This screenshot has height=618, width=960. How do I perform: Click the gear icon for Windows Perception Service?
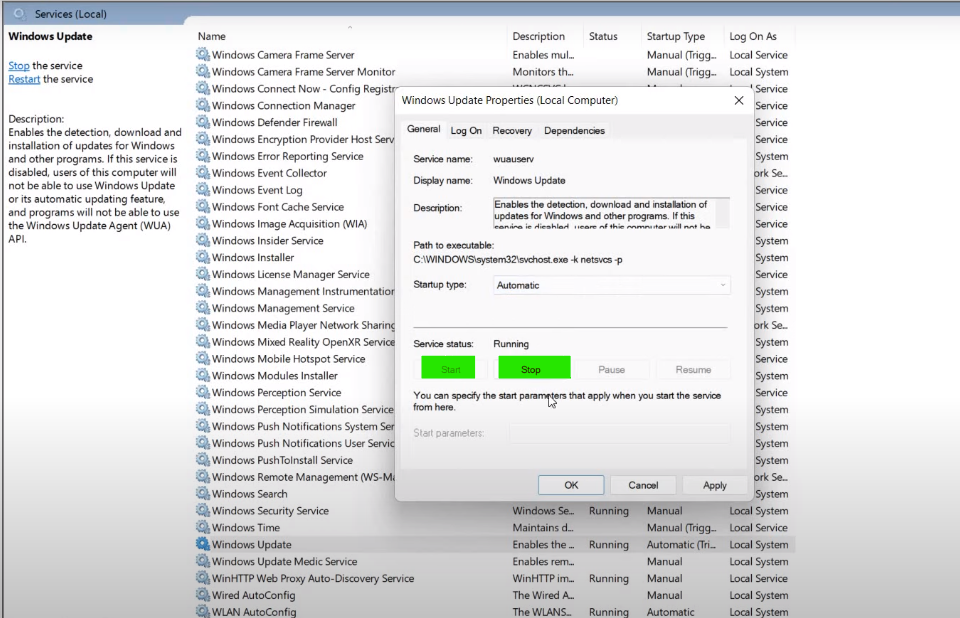[x=202, y=393]
